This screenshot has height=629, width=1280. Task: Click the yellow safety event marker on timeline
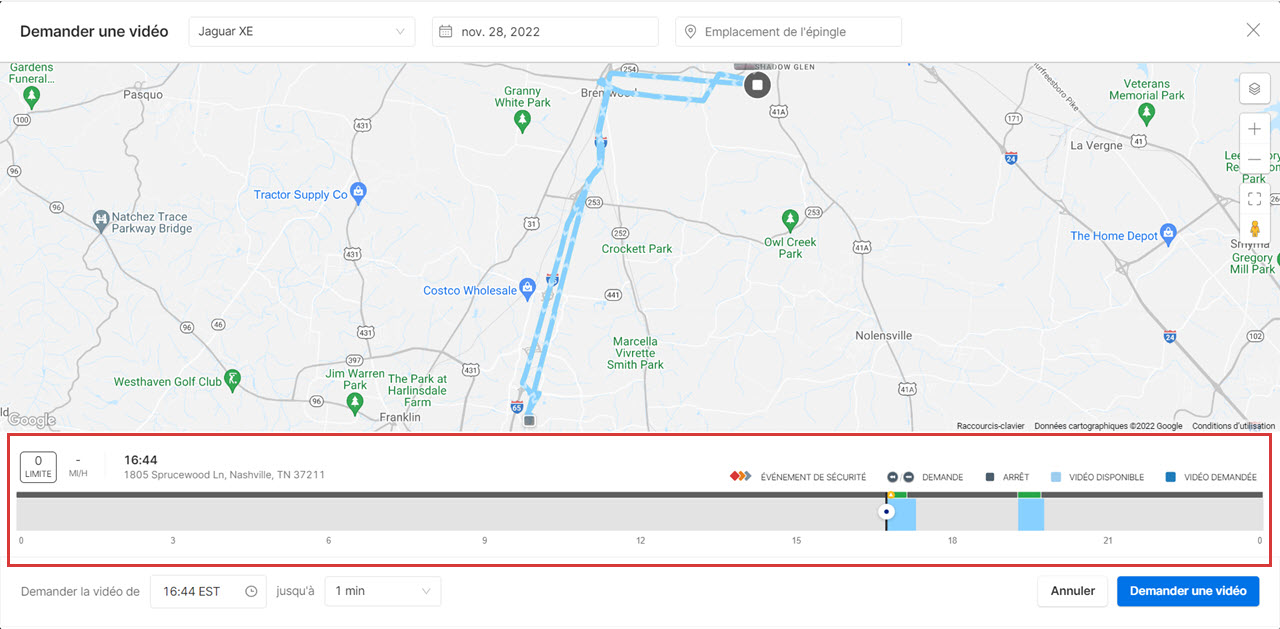pos(890,494)
